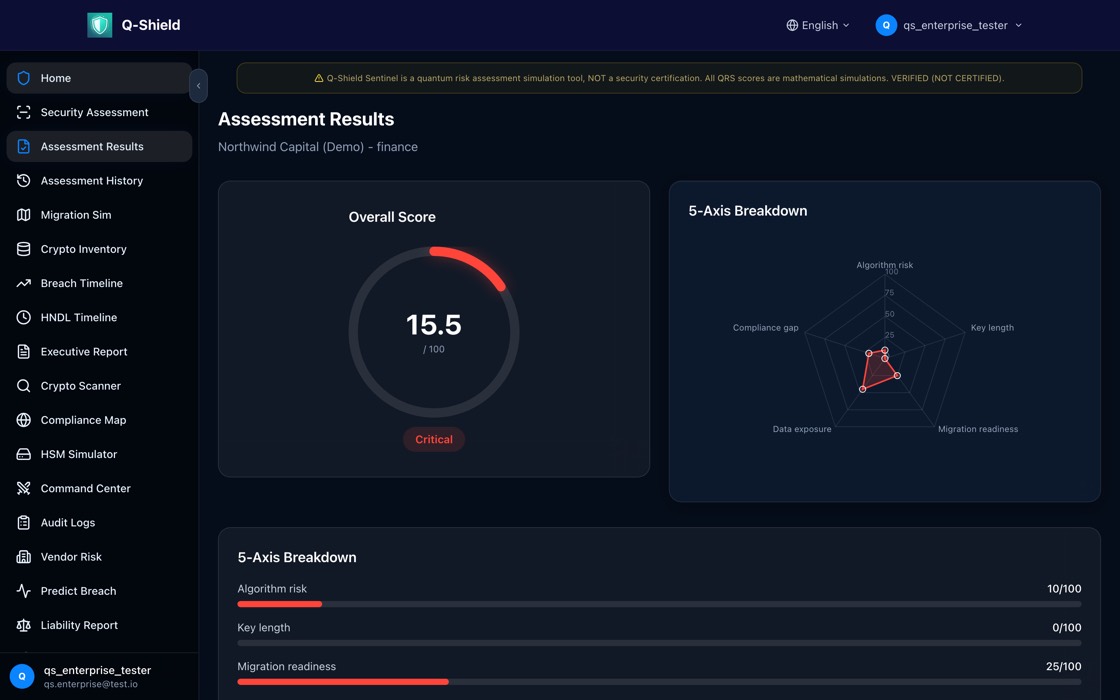This screenshot has height=700, width=1120.
Task: Click the language globe icon
Action: point(792,25)
